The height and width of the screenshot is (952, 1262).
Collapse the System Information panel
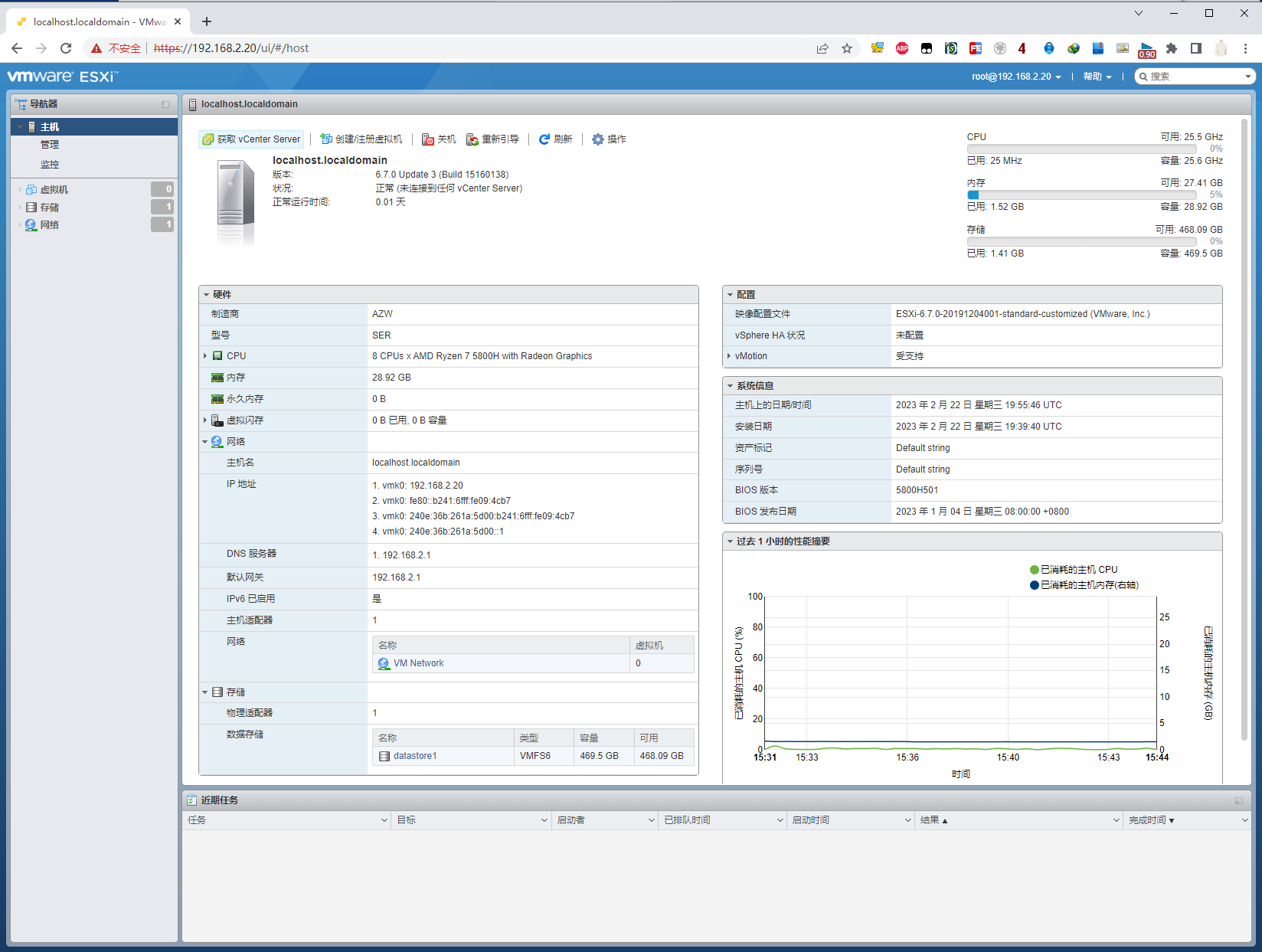tap(731, 386)
